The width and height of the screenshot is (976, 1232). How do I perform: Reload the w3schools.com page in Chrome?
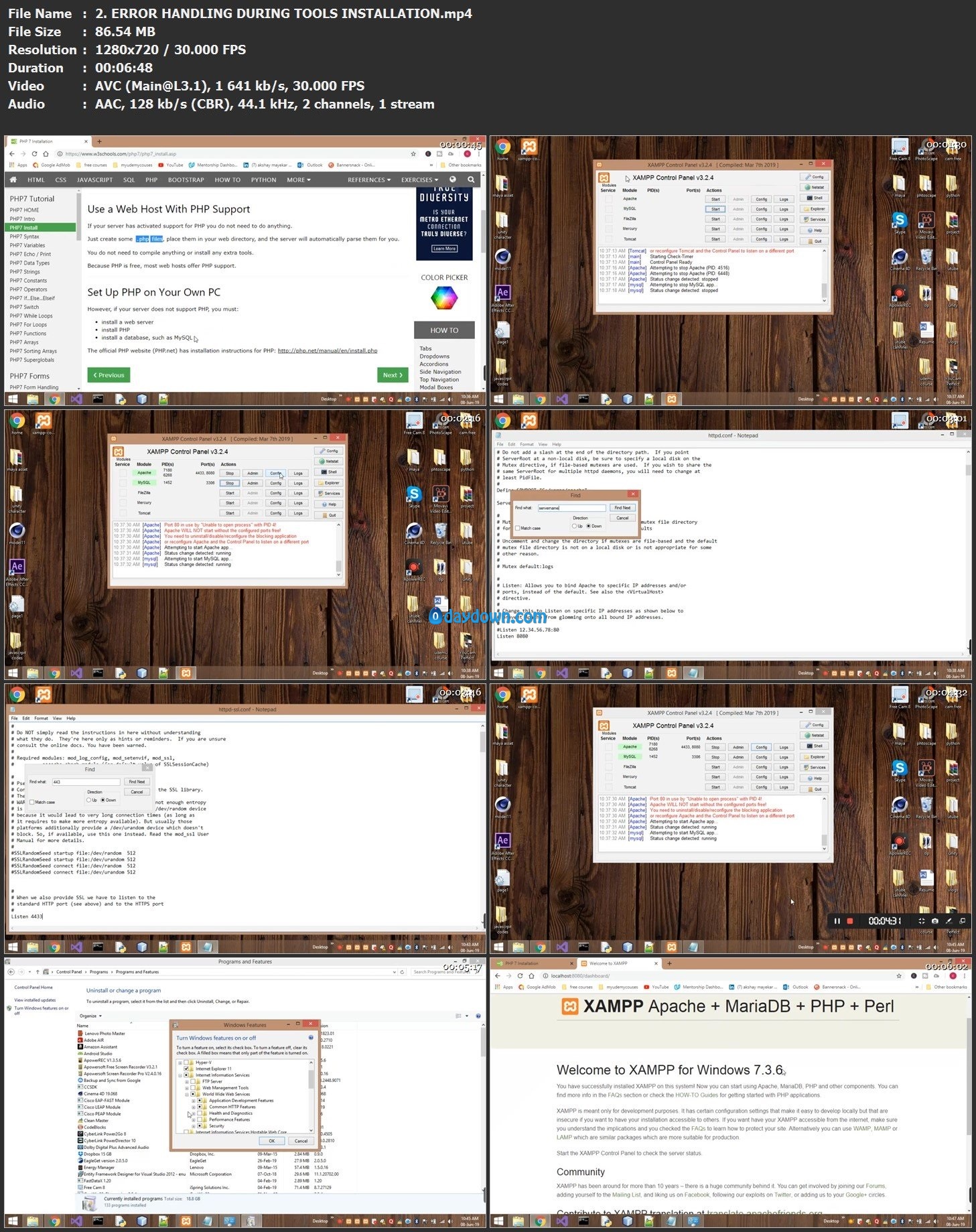(35, 153)
